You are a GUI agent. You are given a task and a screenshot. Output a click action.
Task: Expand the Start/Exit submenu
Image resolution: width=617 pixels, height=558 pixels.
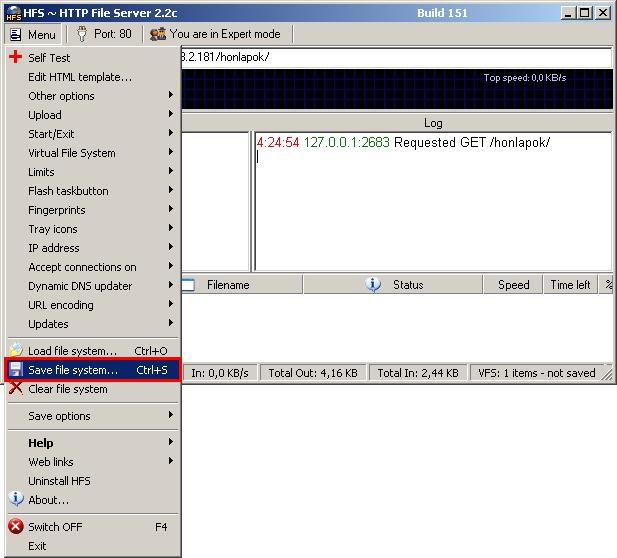pos(171,133)
